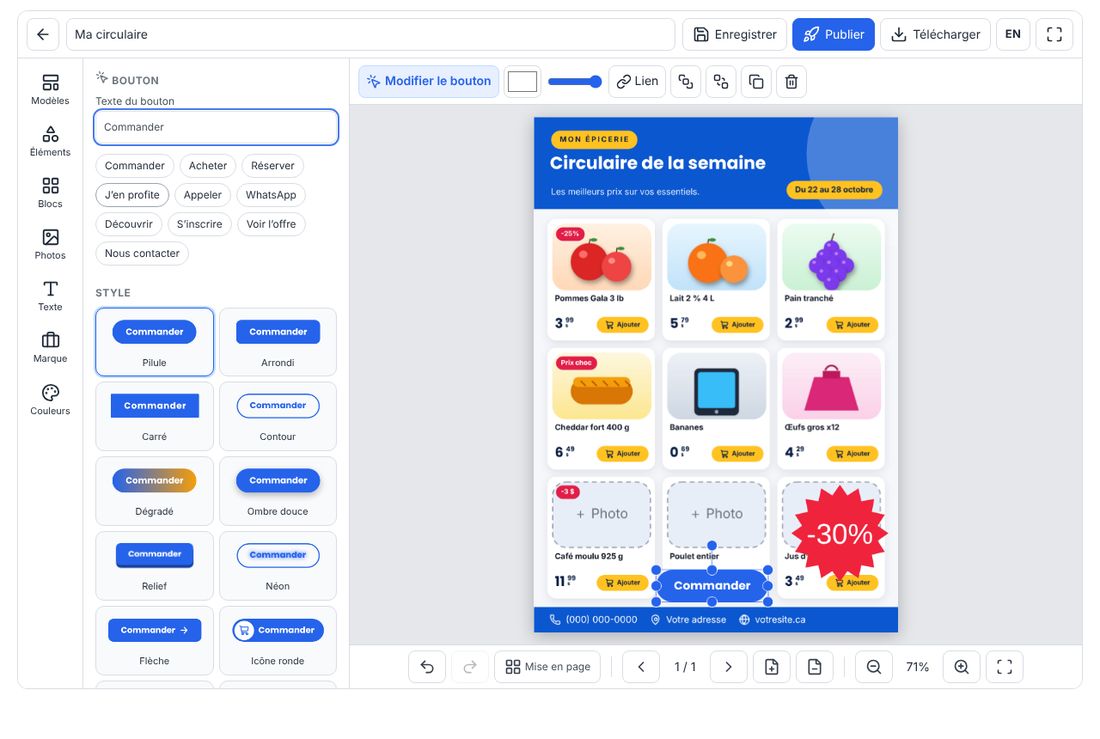Open the white color swatch in toolbar
Viewport: 1100px width, 739px height.
523,81
